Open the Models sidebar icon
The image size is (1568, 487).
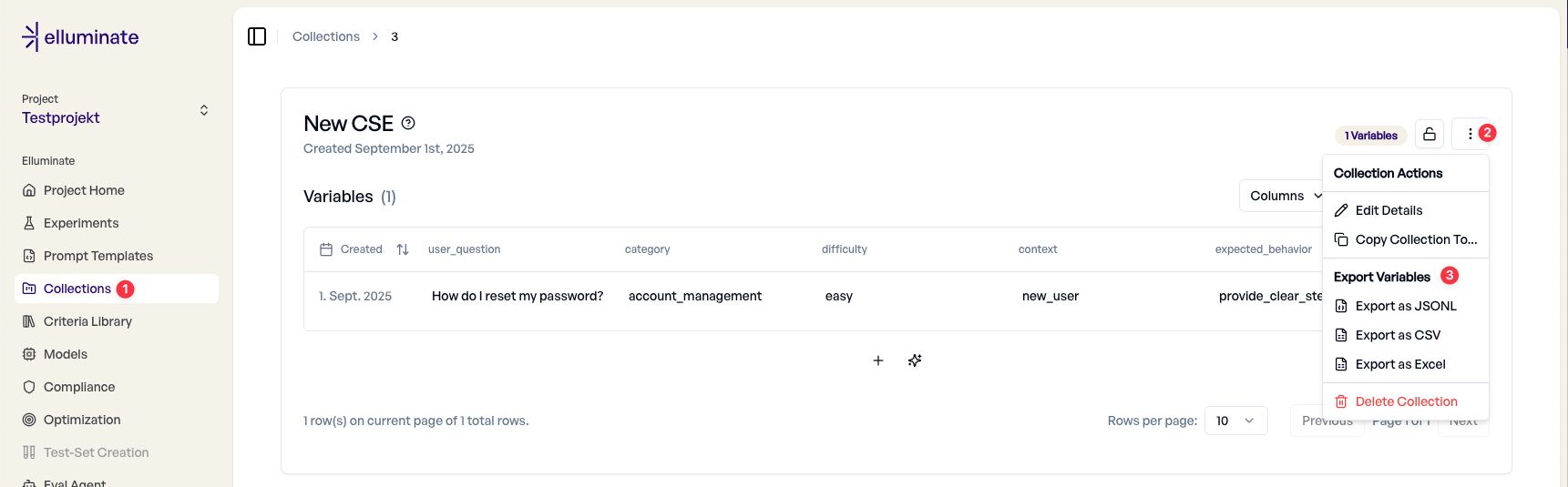tap(29, 354)
